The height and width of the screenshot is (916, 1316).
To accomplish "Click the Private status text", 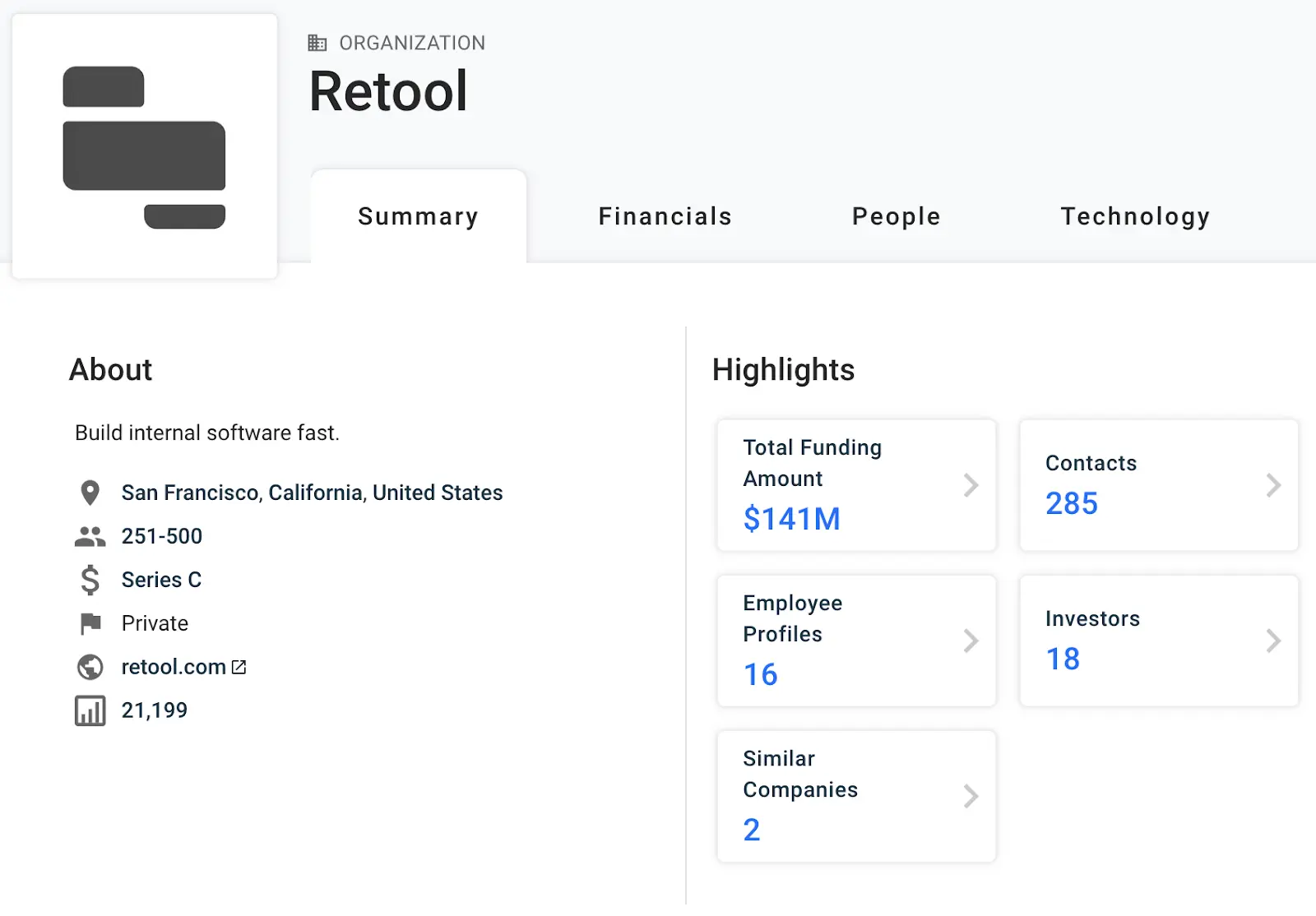I will coord(155,623).
